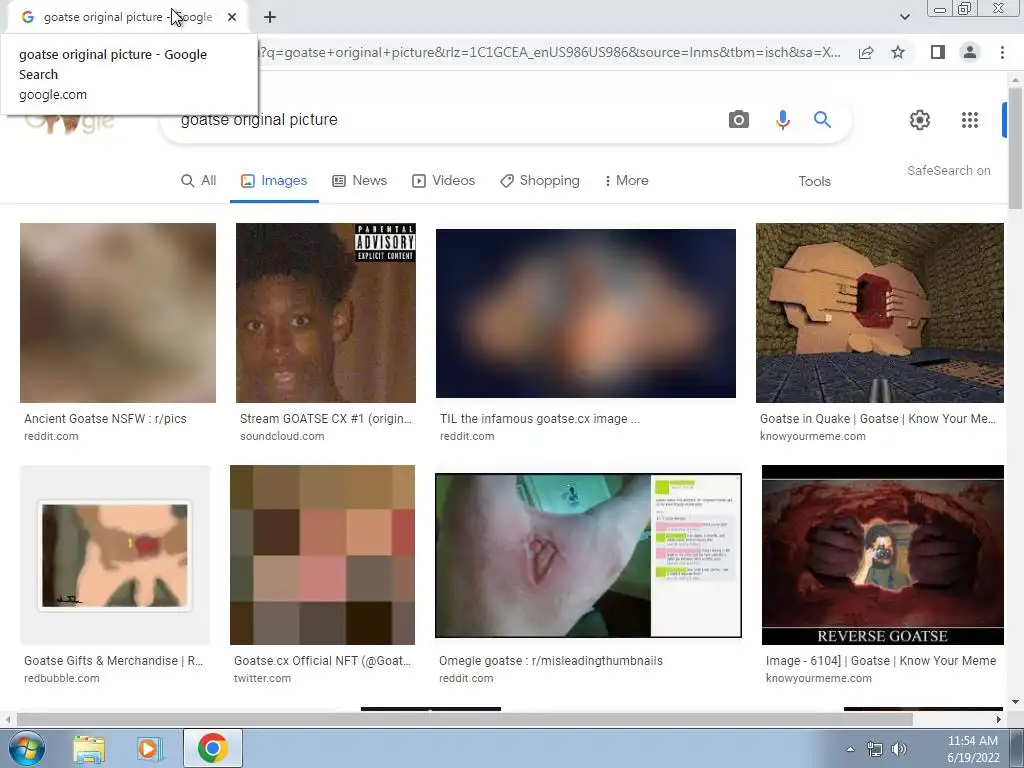Screen dimensions: 1024x768
Task: Click the redbubble.com source text
Action: pos(62,678)
